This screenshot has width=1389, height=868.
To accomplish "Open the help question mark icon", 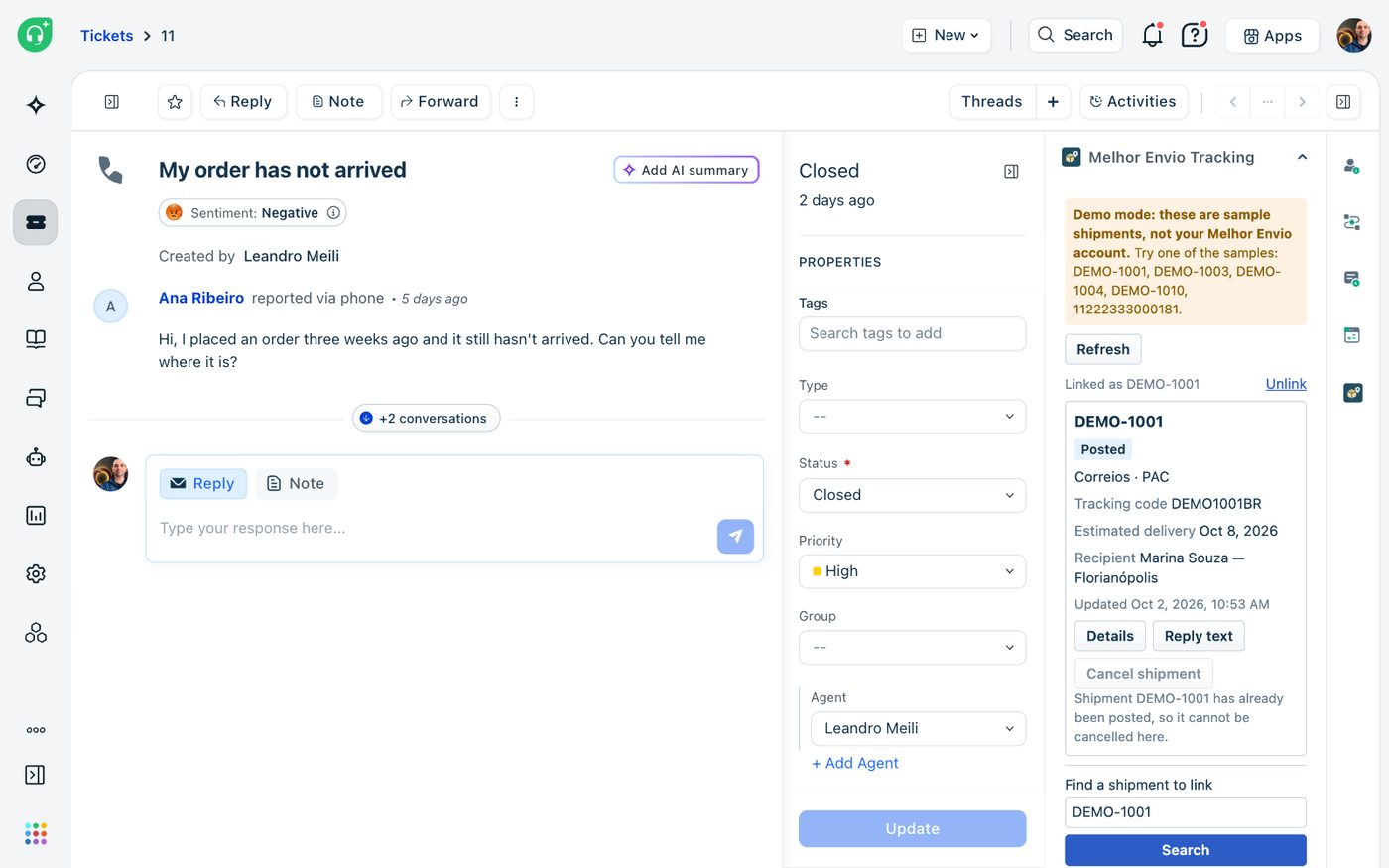I will (1195, 35).
